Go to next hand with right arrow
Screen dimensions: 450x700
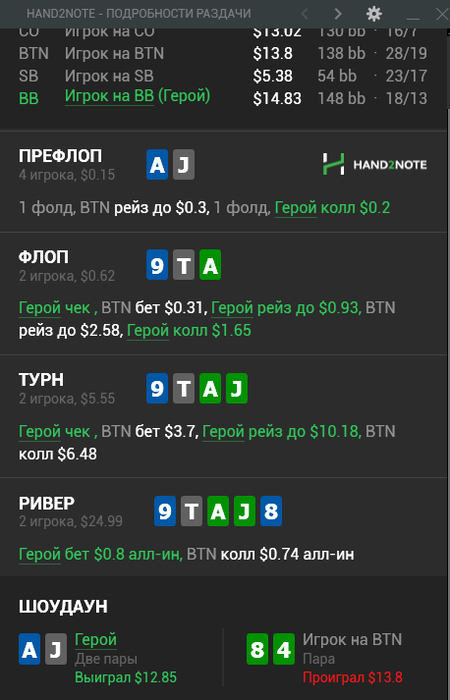[x=338, y=14]
